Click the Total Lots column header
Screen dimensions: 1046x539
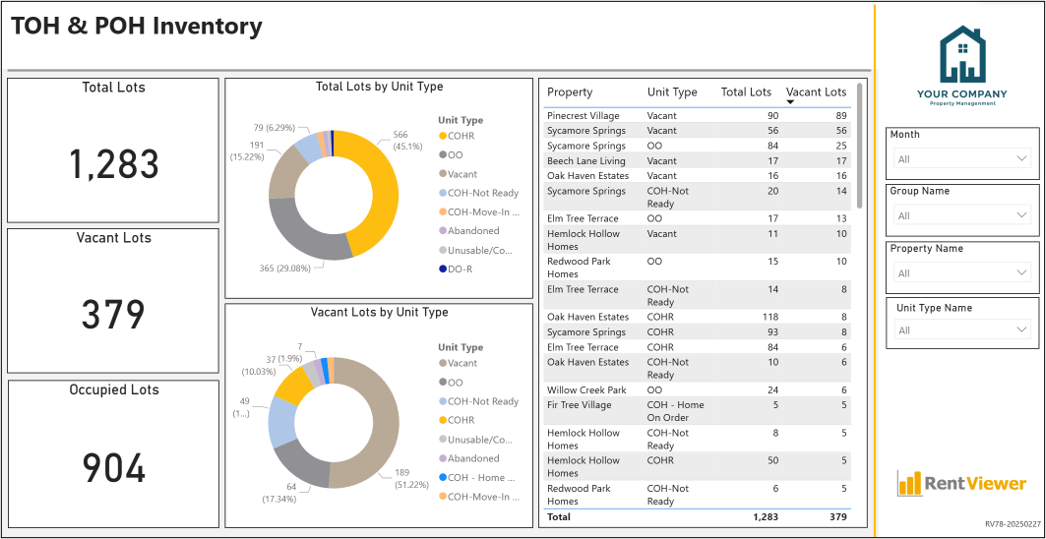(x=746, y=93)
